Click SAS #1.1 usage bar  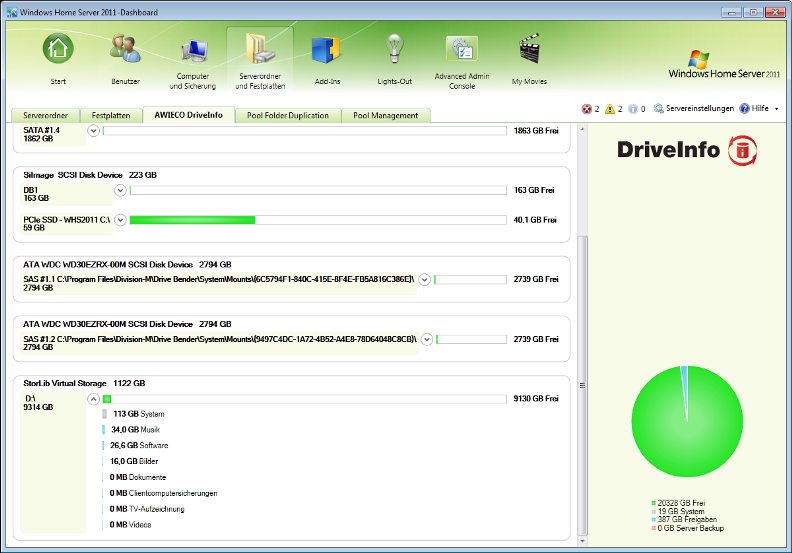pos(470,279)
